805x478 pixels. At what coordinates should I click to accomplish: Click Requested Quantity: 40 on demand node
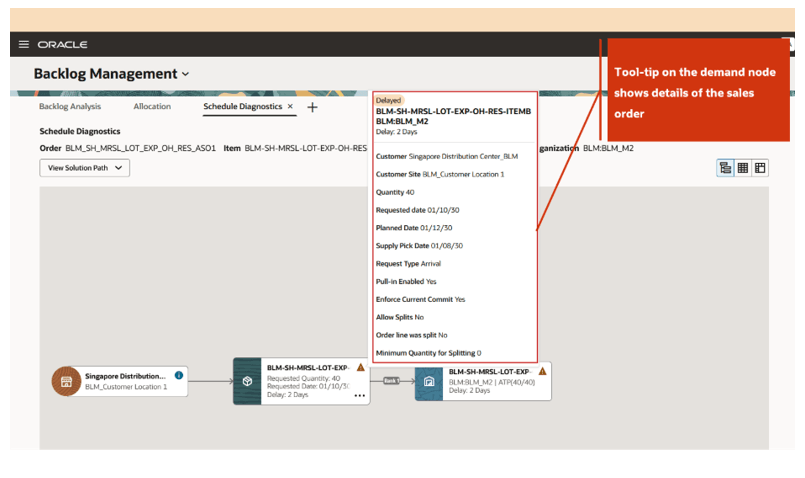303,378
